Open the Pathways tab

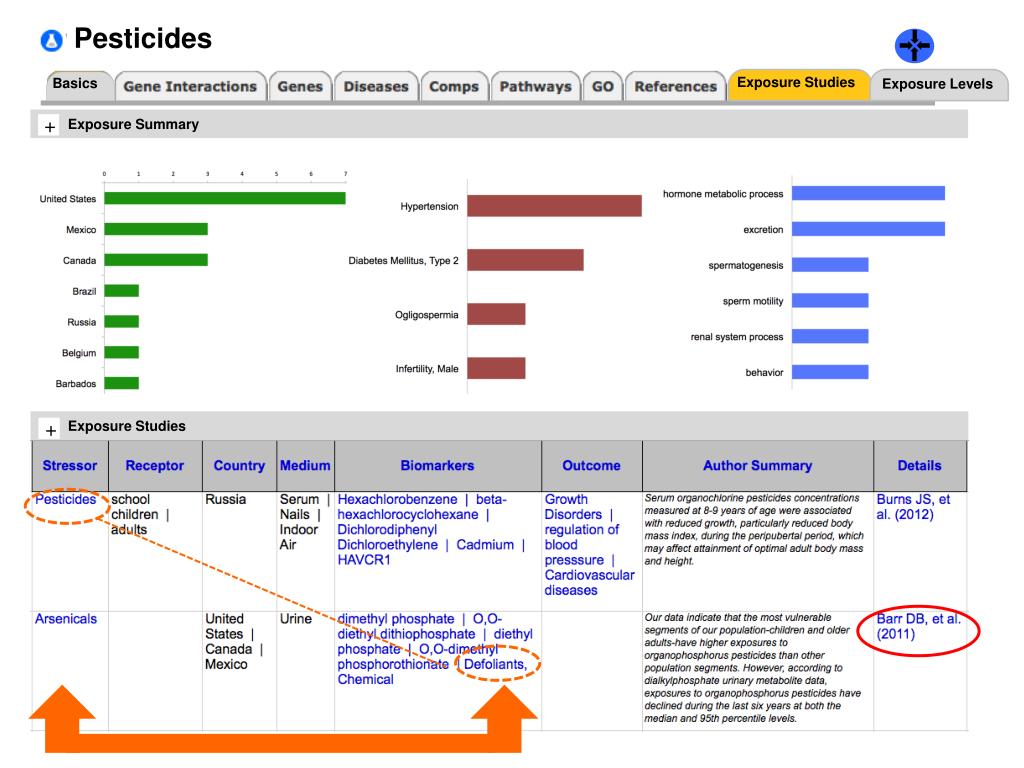[536, 86]
